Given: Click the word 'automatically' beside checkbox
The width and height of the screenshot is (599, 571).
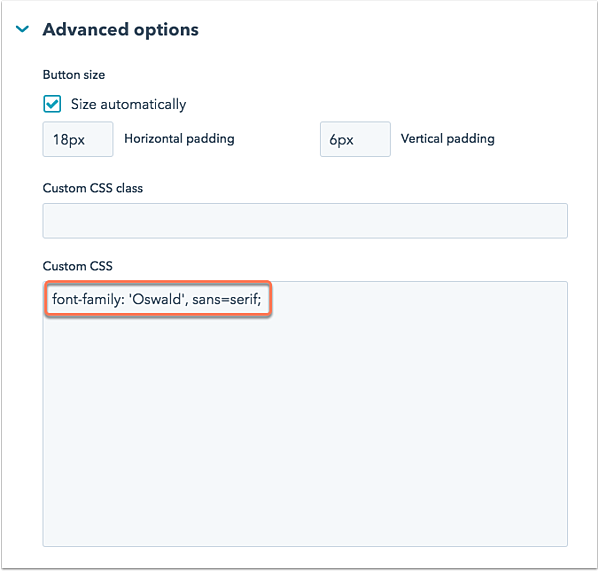Looking at the screenshot, I should click(x=143, y=105).
